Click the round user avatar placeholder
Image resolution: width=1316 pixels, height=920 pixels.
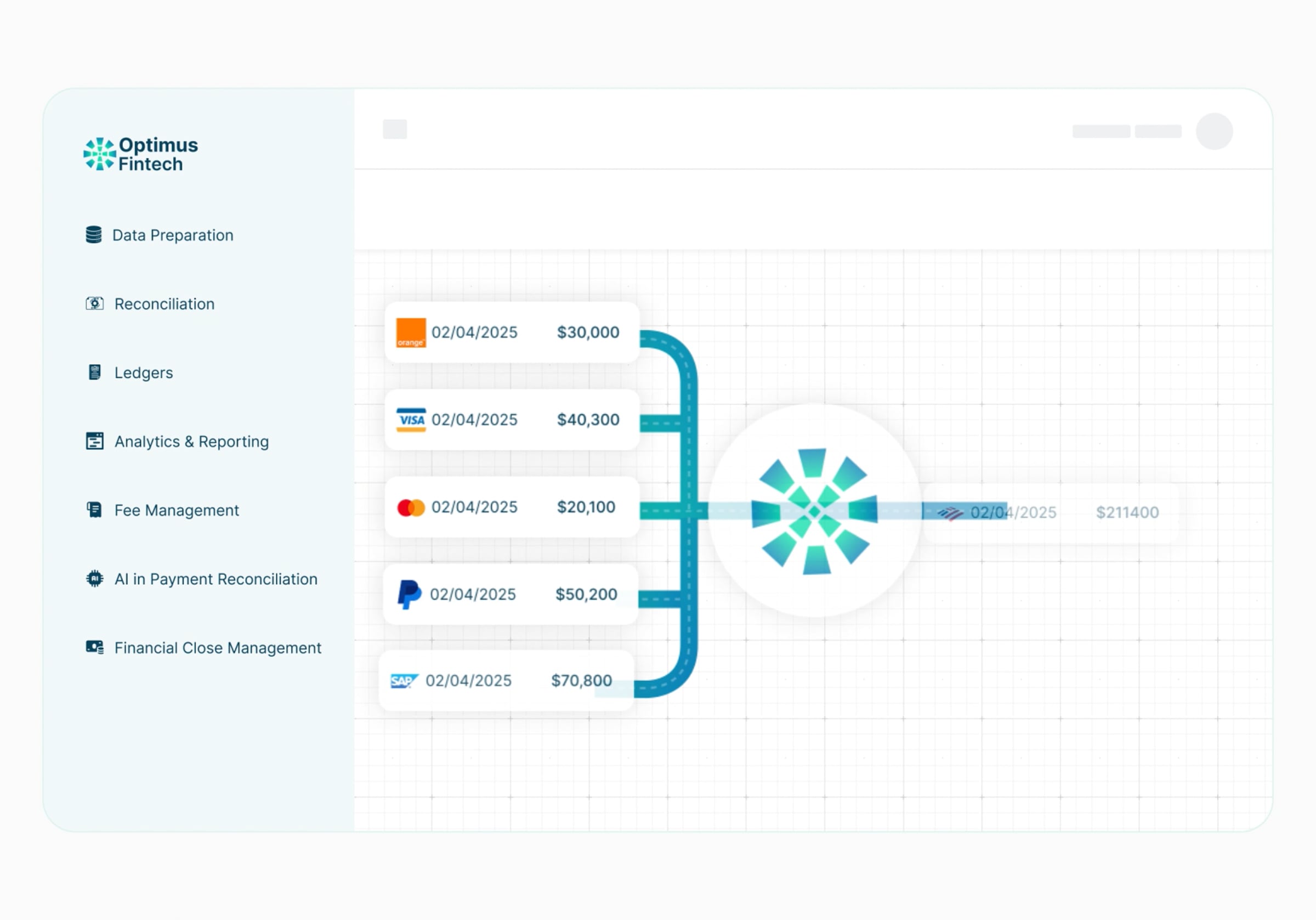point(1214,131)
